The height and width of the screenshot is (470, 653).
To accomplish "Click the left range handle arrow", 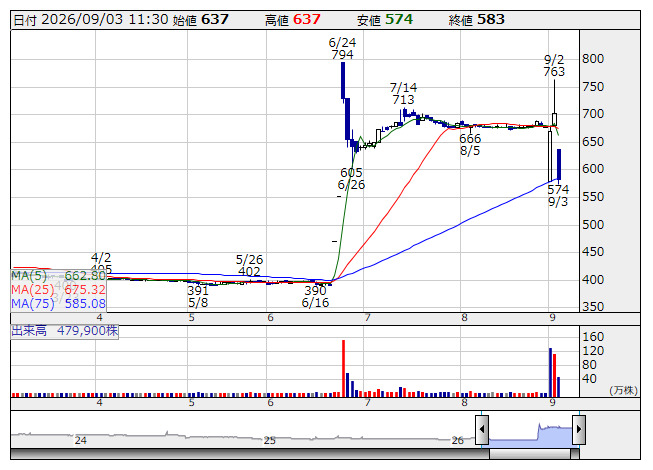I will coord(482,430).
